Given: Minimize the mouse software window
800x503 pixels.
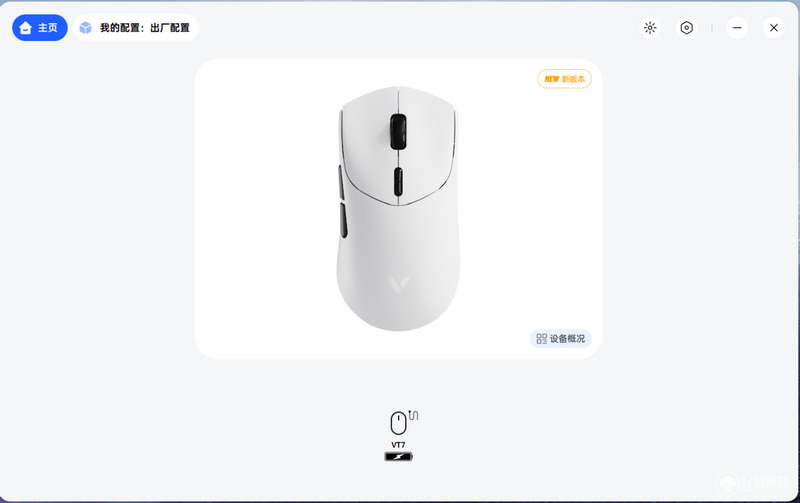Looking at the screenshot, I should pos(737,28).
